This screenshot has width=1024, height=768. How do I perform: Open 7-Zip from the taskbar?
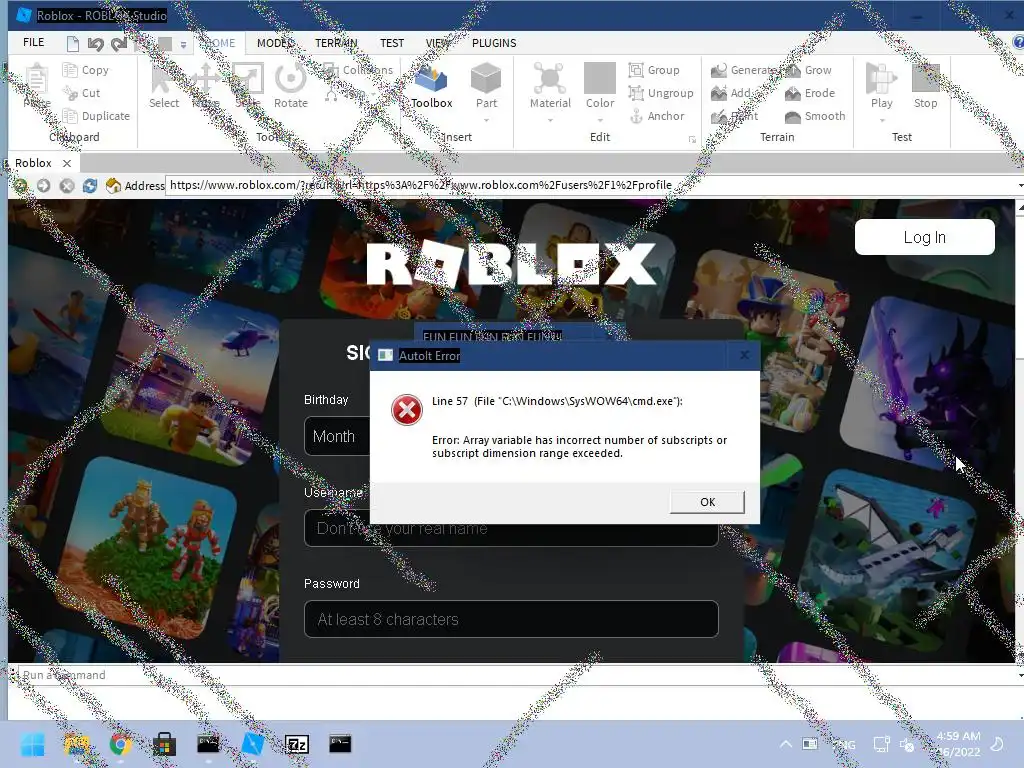(x=296, y=744)
